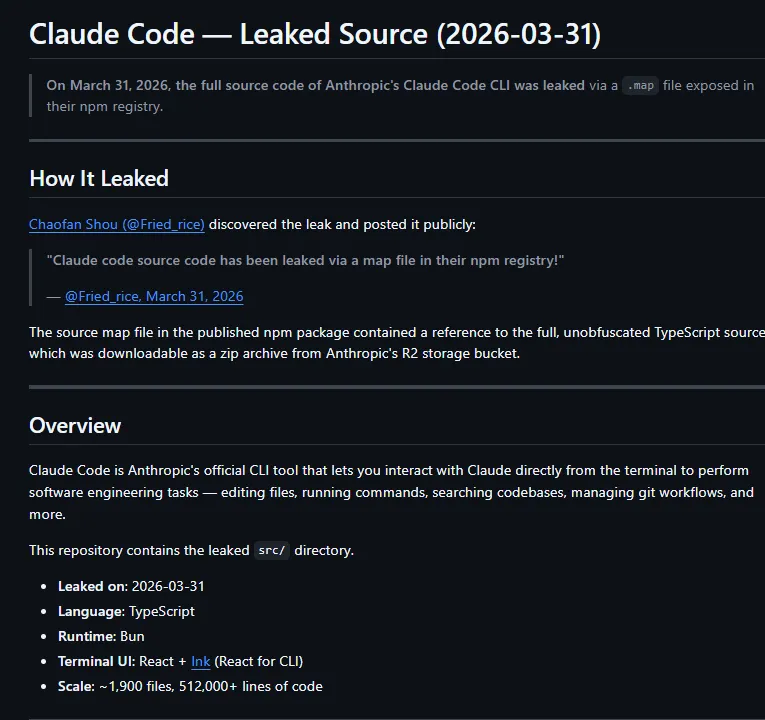Click the Claude Code overview description paragraph
The image size is (765, 720).
[391, 492]
